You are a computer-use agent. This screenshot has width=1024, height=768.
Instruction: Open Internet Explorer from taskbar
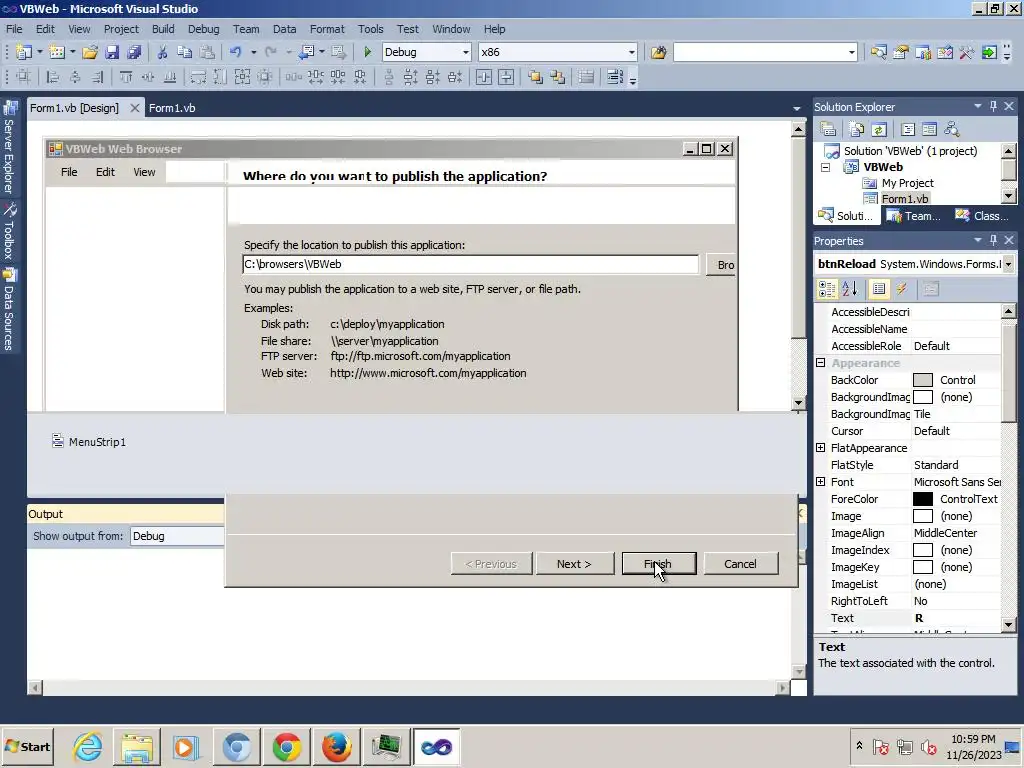(88, 746)
